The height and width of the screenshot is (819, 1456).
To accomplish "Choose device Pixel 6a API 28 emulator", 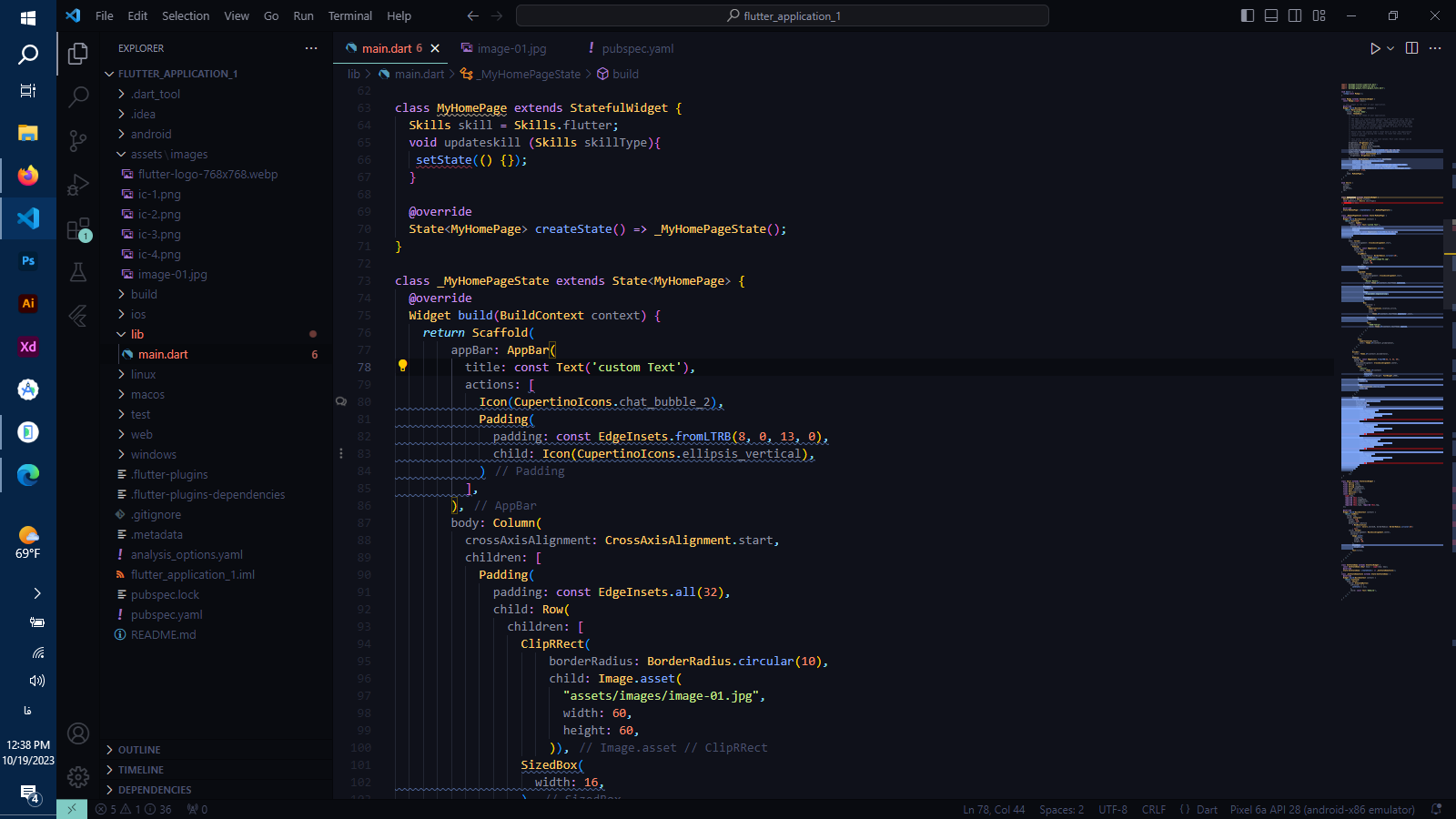I will (1322, 809).
